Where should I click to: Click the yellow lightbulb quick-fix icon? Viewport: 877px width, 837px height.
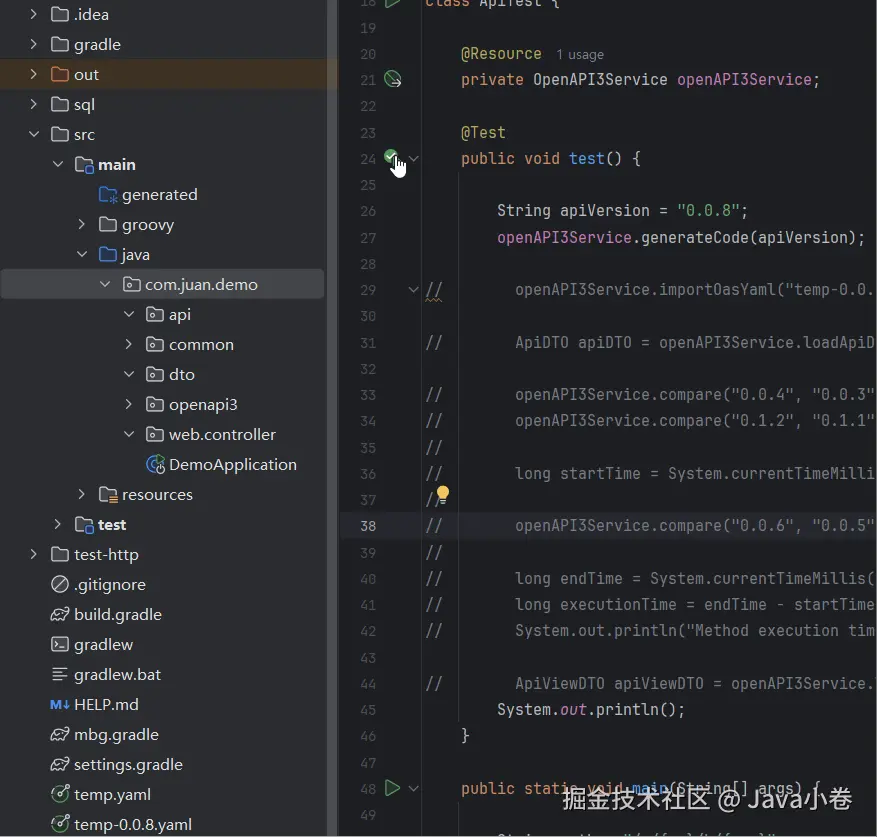point(442,495)
